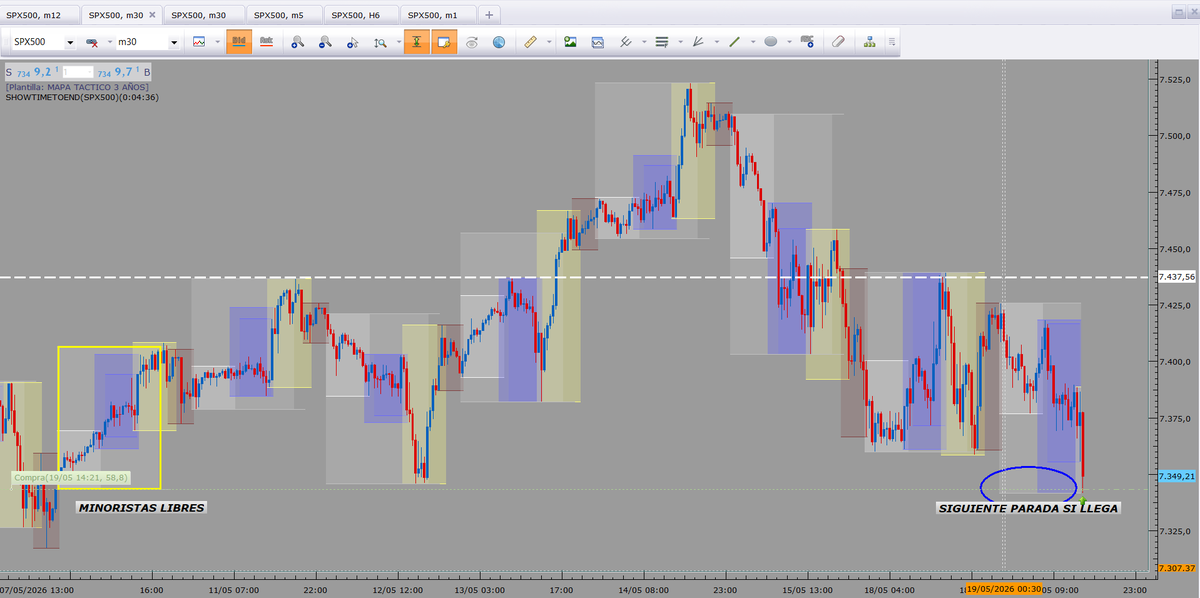
Task: Expand the ruler tool dropdown arrow
Action: pyautogui.click(x=547, y=42)
